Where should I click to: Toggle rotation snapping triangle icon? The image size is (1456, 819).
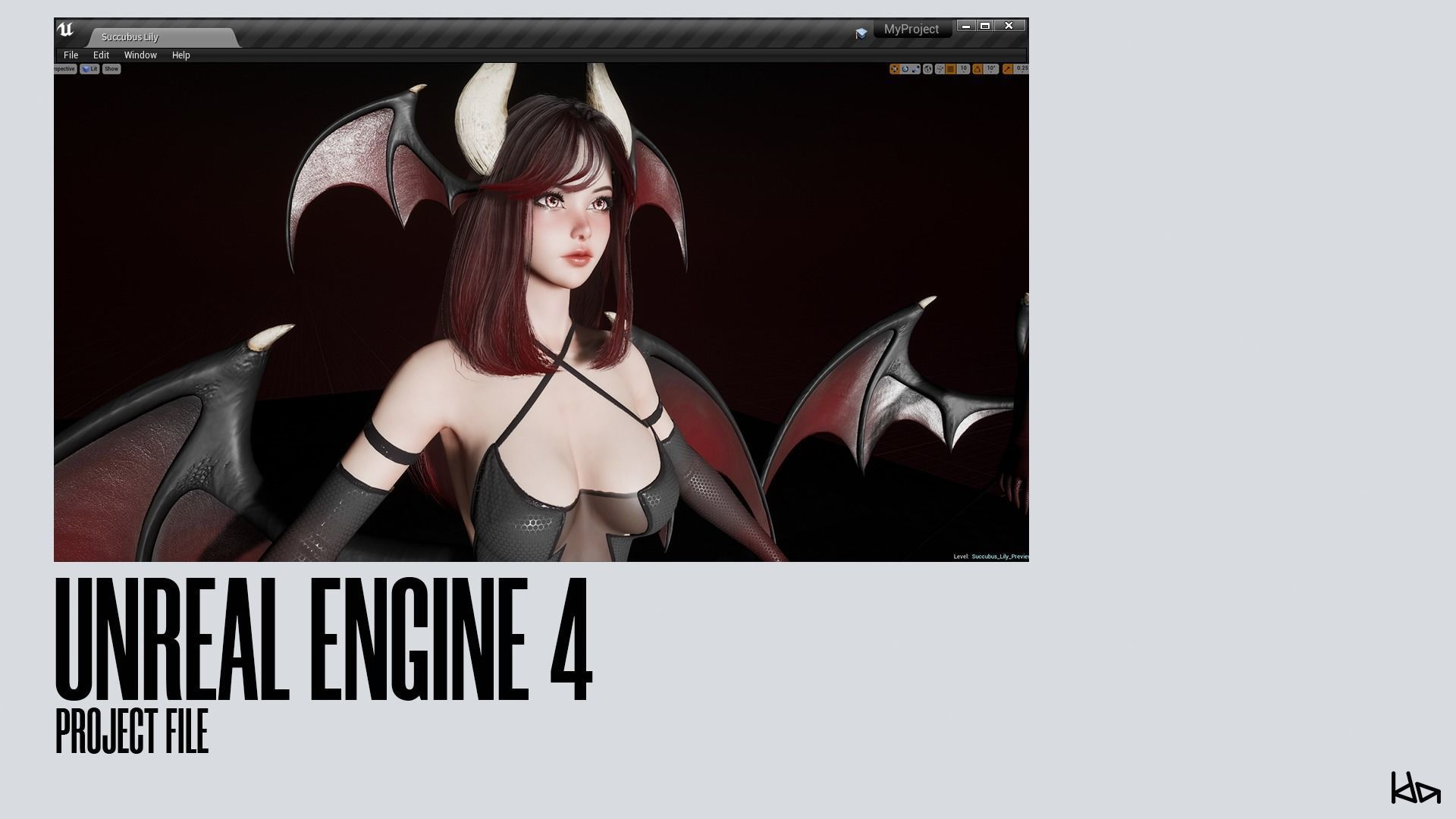pyautogui.click(x=977, y=69)
